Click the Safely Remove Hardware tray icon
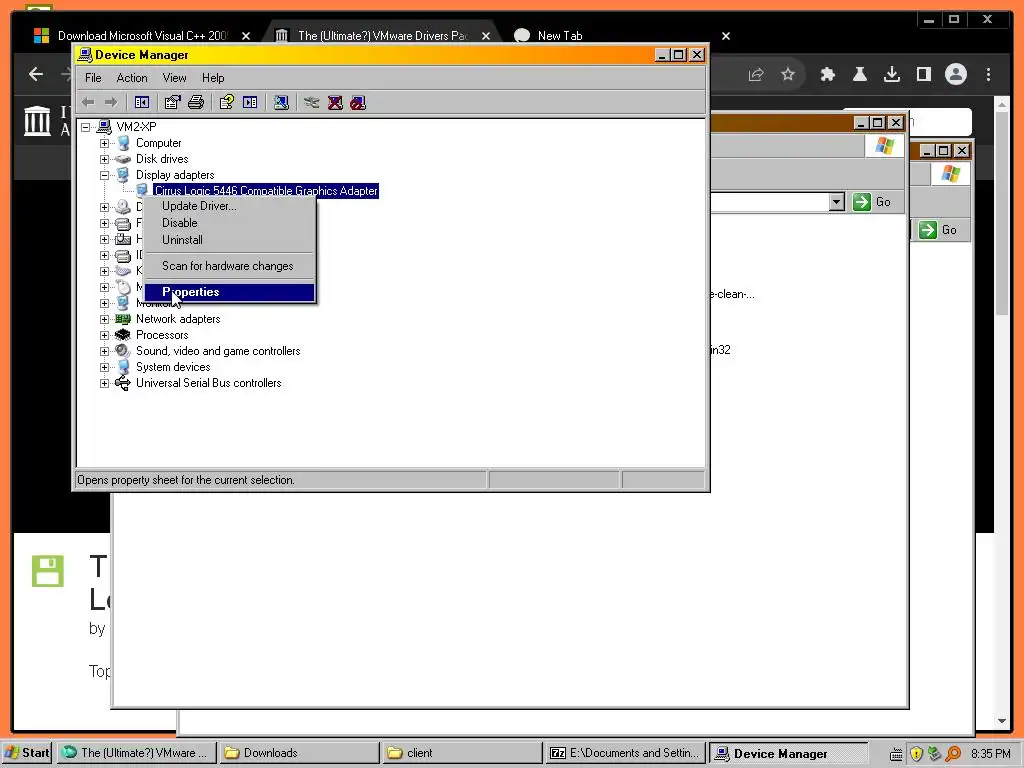 point(935,754)
